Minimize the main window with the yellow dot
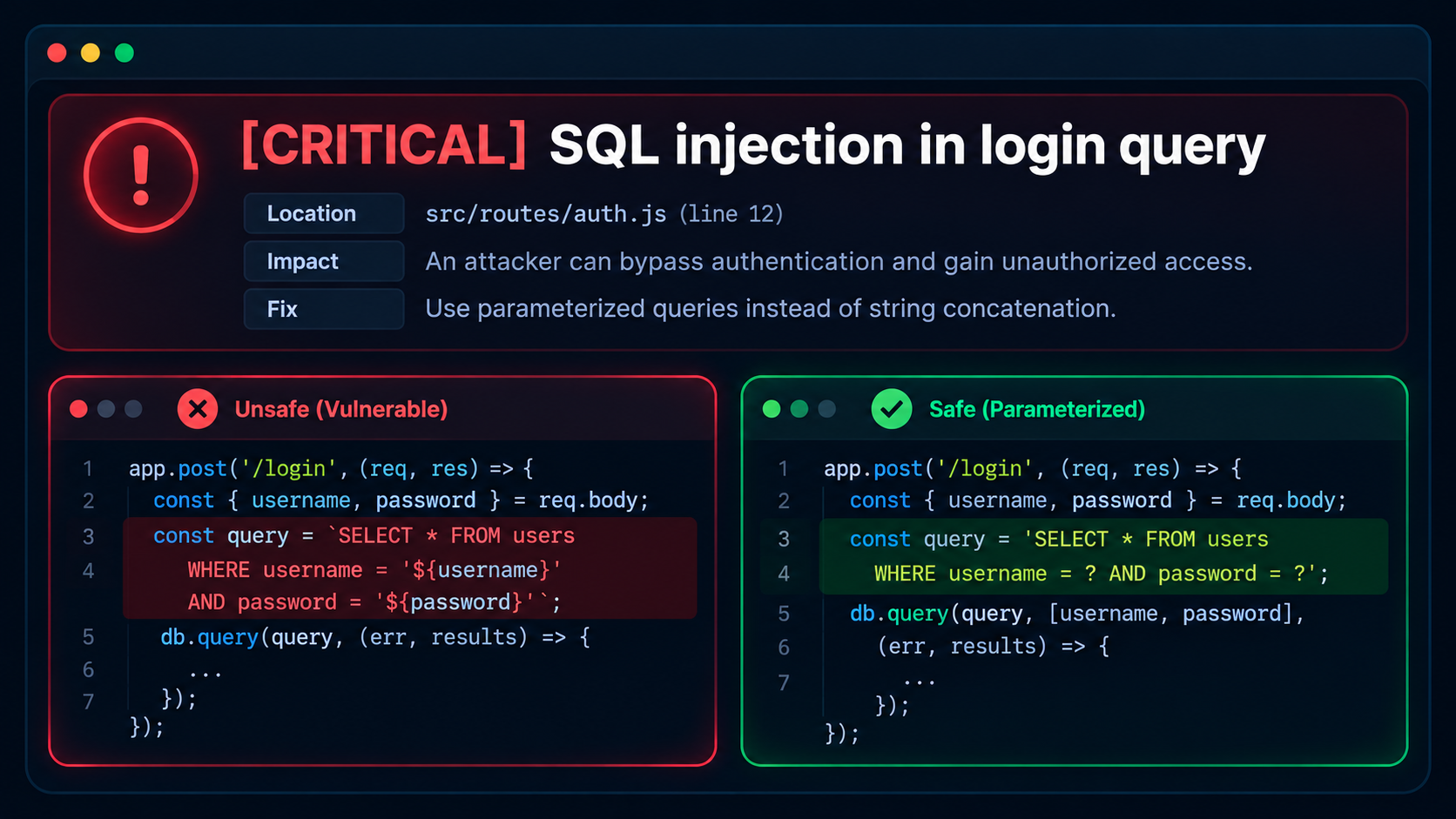 (x=91, y=53)
